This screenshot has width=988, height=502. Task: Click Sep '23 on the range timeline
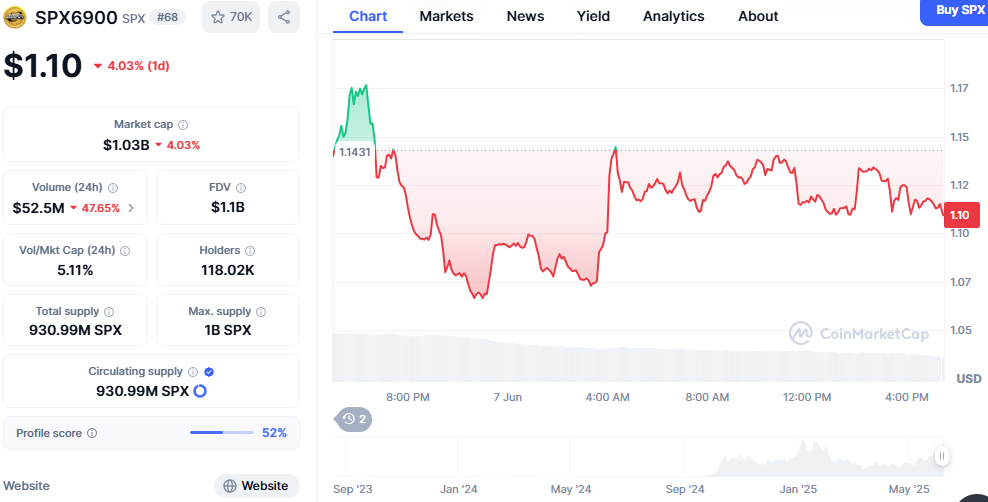pos(353,489)
